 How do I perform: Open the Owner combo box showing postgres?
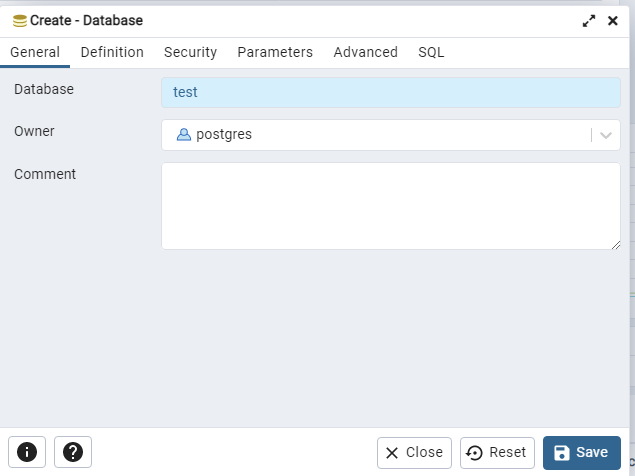point(380,134)
